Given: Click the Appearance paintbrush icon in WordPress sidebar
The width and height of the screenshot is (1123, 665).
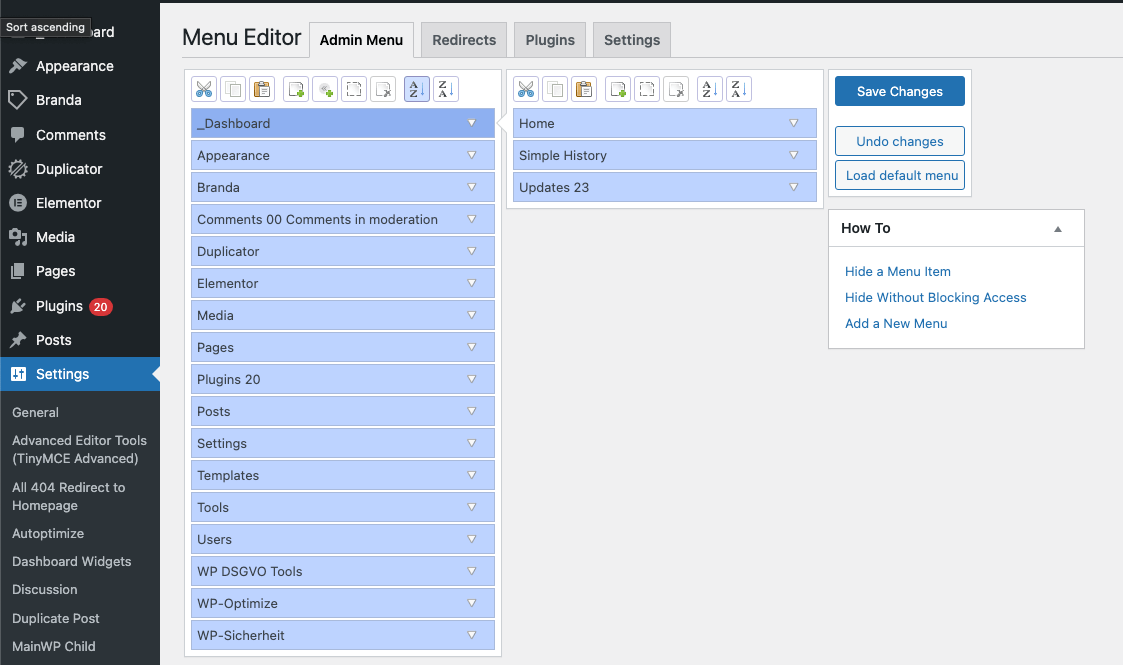Looking at the screenshot, I should 18,66.
